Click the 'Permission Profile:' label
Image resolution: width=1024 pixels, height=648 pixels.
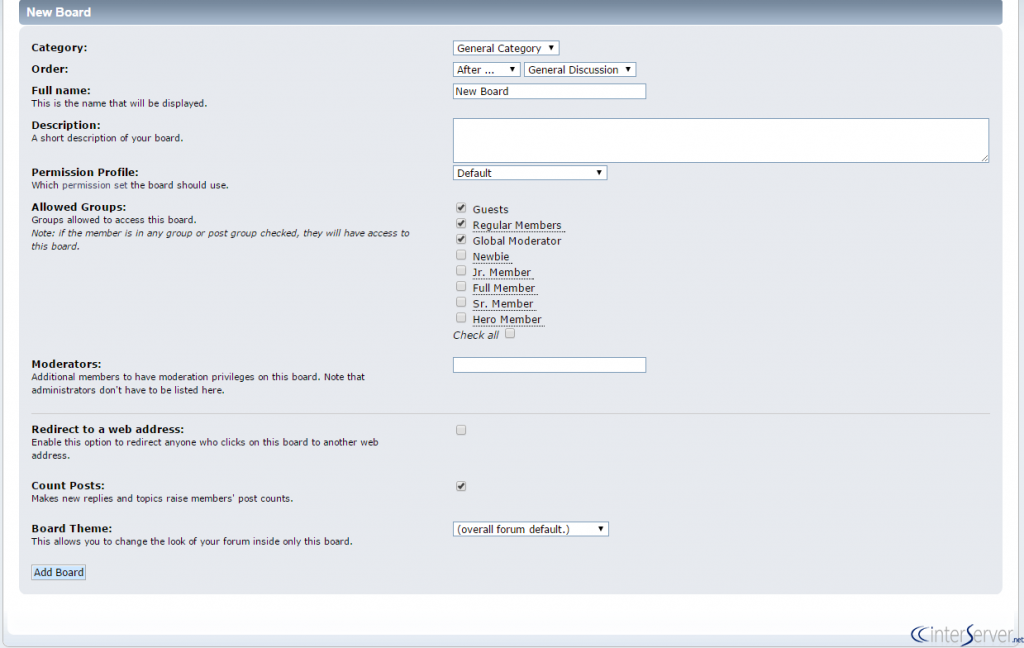[85, 172]
